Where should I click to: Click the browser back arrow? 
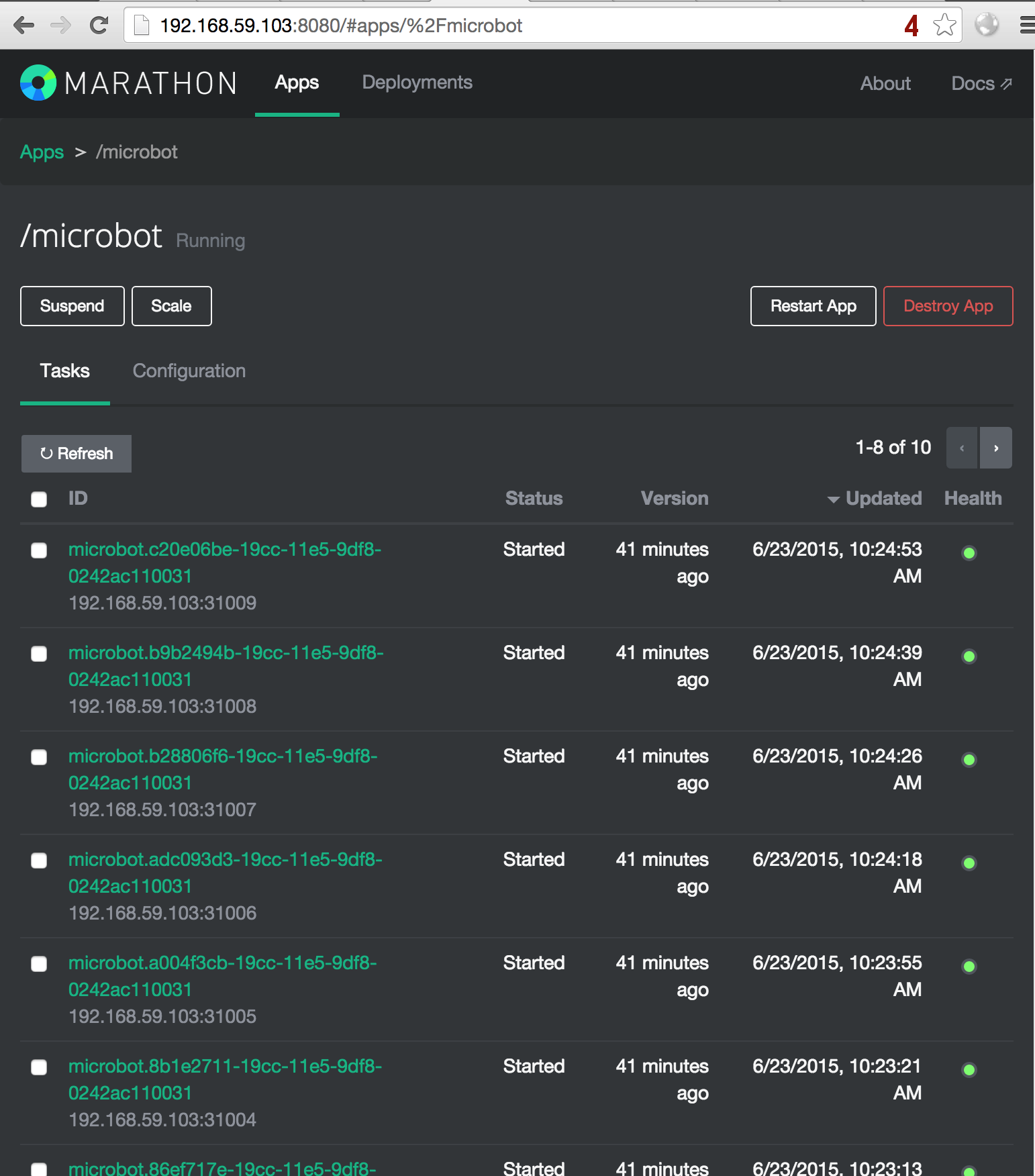[x=23, y=26]
